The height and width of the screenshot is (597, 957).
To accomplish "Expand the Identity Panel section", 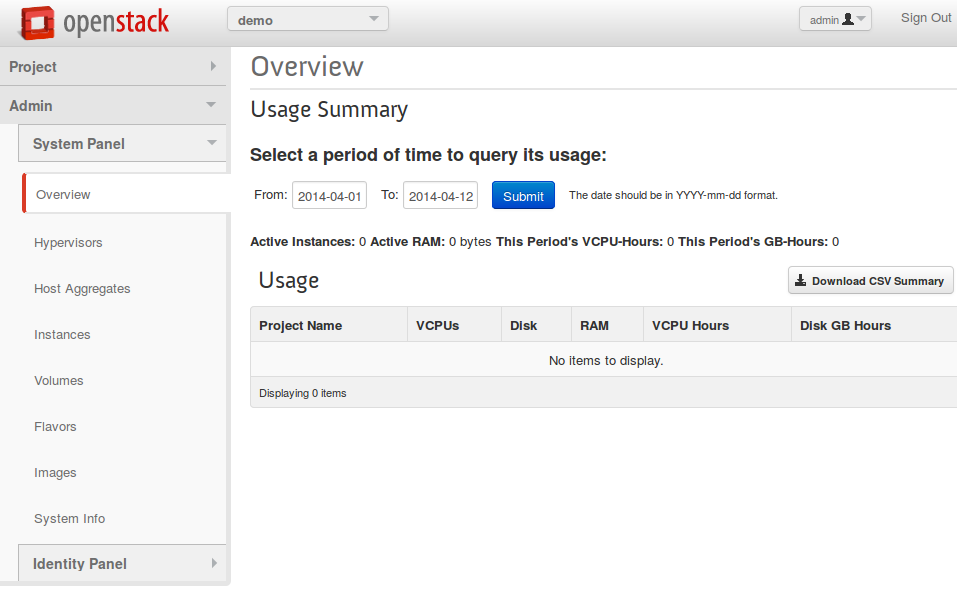I will 123,564.
